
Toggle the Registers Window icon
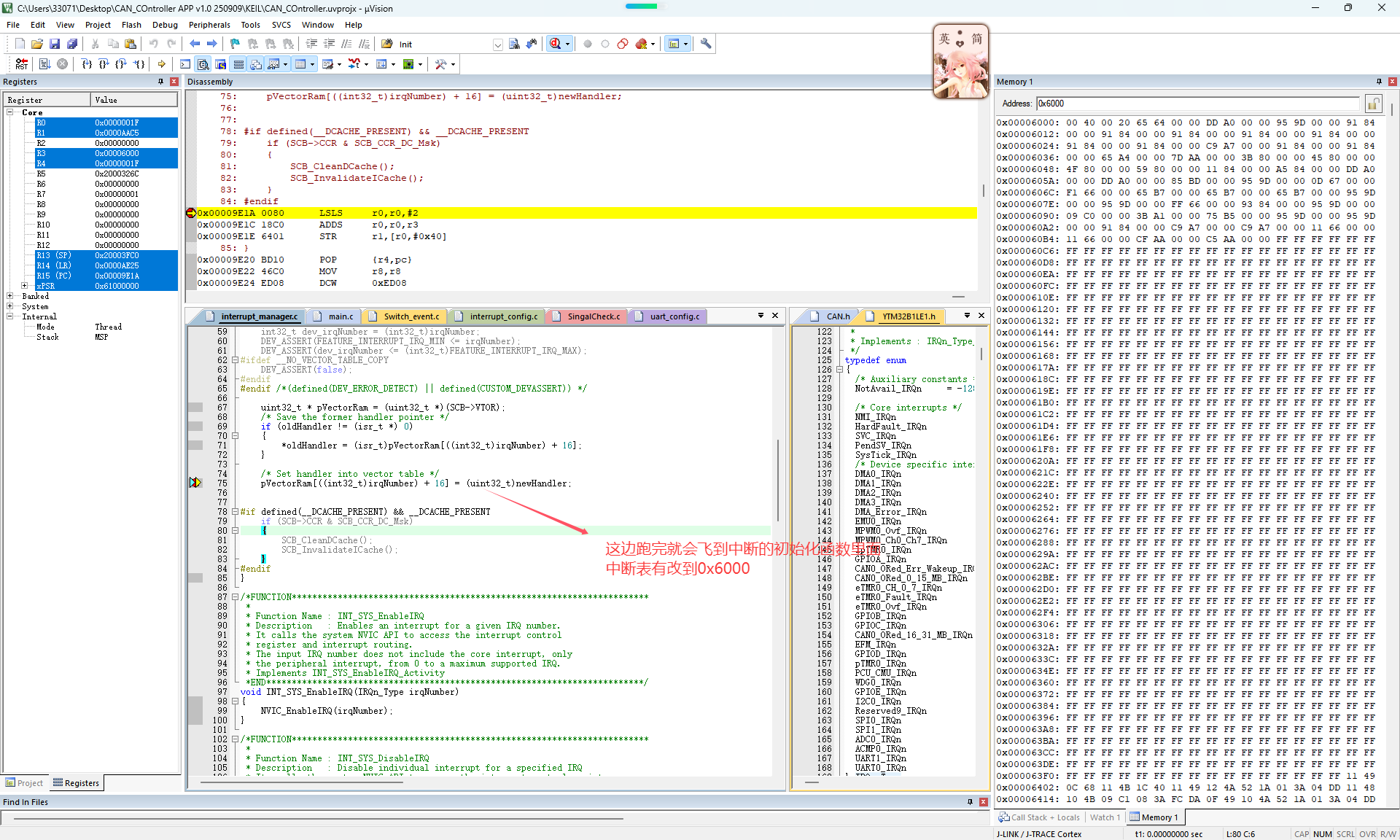(238, 64)
